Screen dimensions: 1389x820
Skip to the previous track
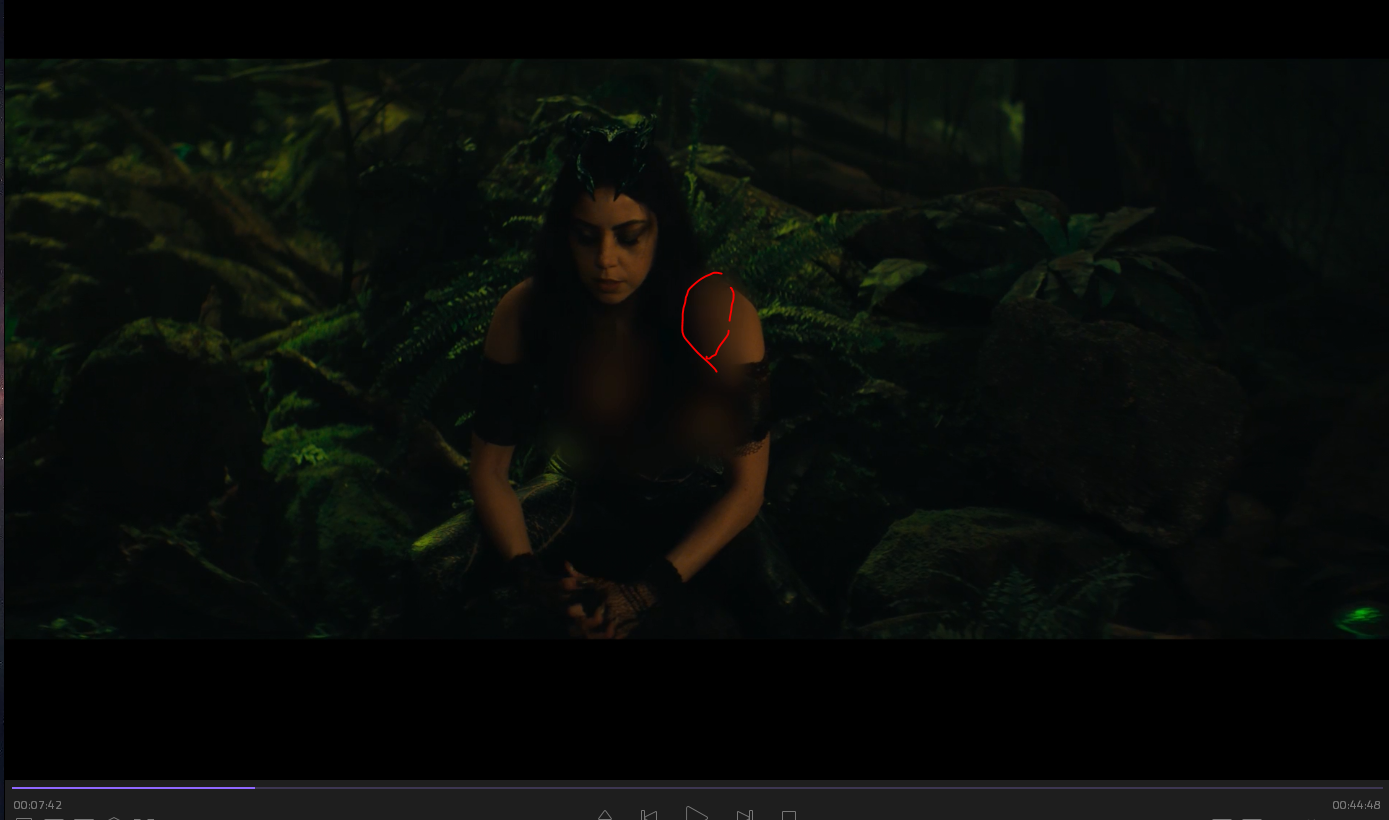[649, 816]
